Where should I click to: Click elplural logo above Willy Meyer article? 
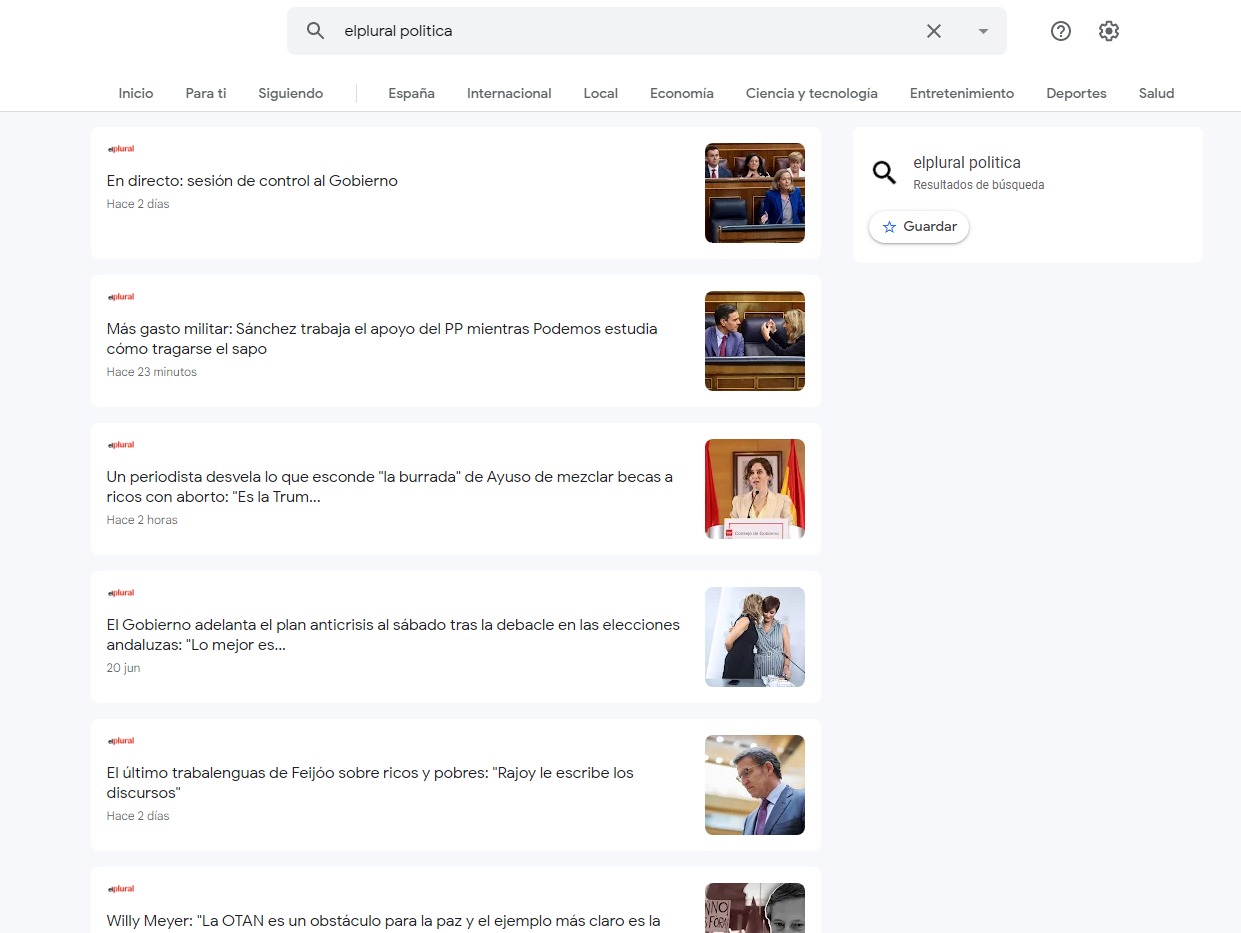121,889
